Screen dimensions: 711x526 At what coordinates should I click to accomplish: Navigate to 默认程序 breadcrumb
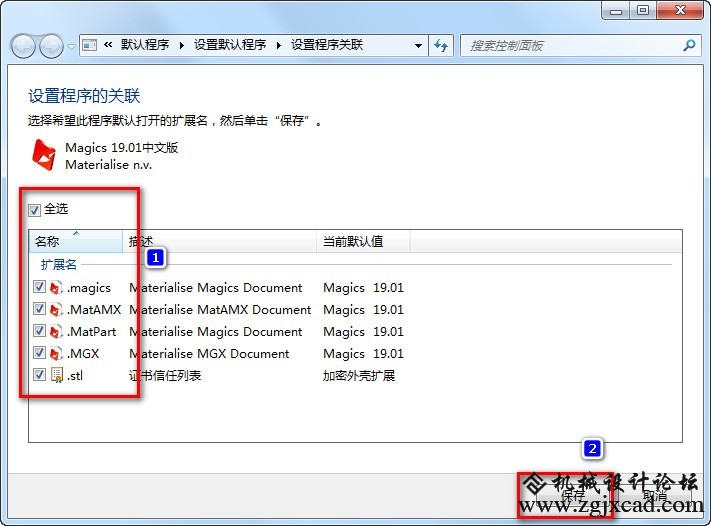pos(145,45)
